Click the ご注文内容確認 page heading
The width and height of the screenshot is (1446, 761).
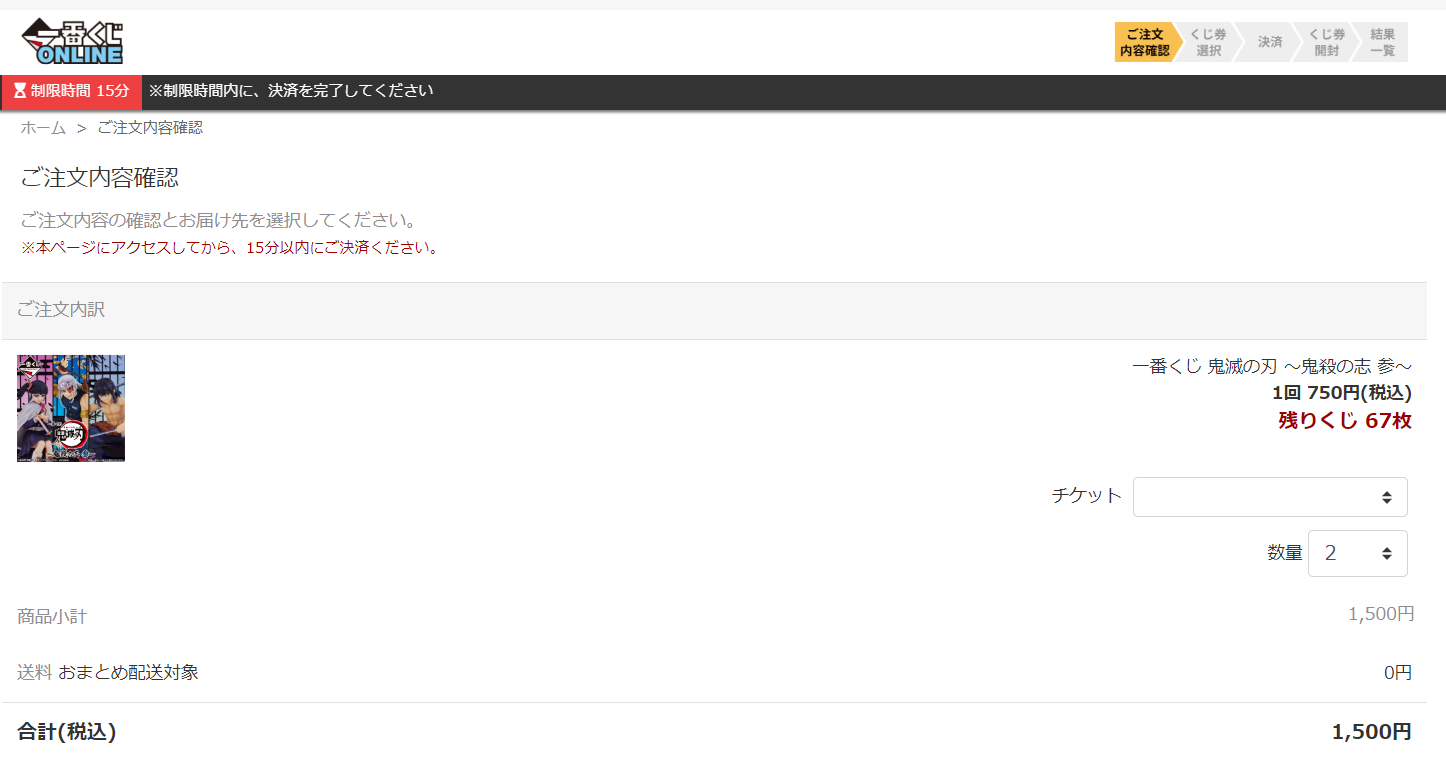point(100,178)
